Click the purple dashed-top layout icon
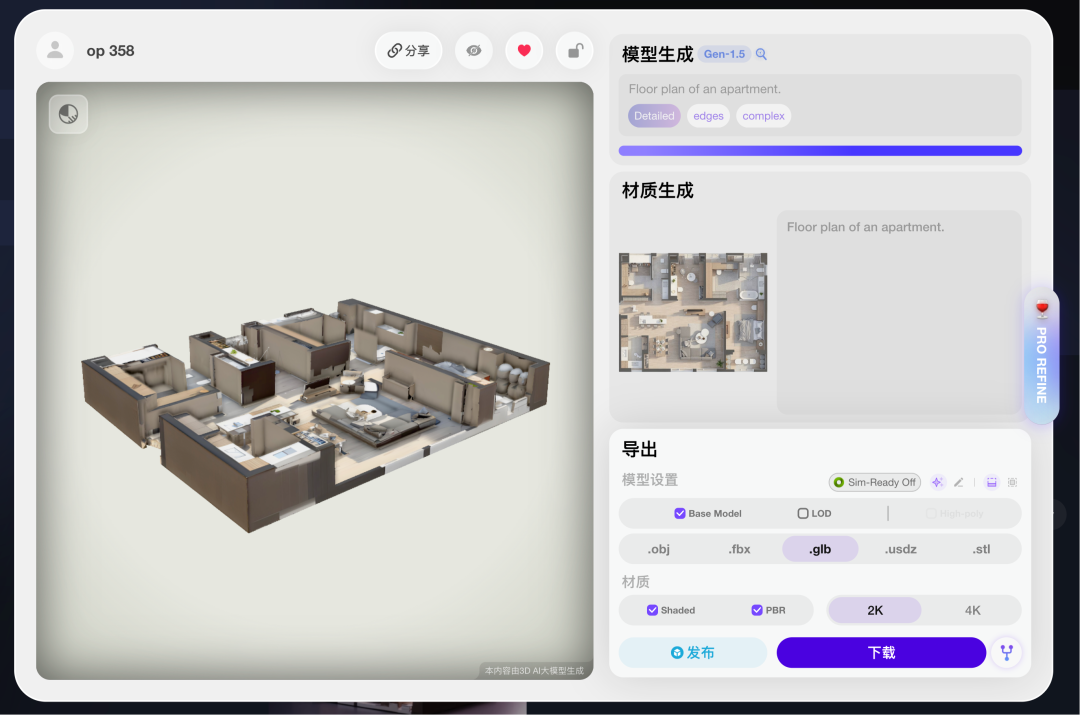Image resolution: width=1080 pixels, height=715 pixels. point(992,482)
